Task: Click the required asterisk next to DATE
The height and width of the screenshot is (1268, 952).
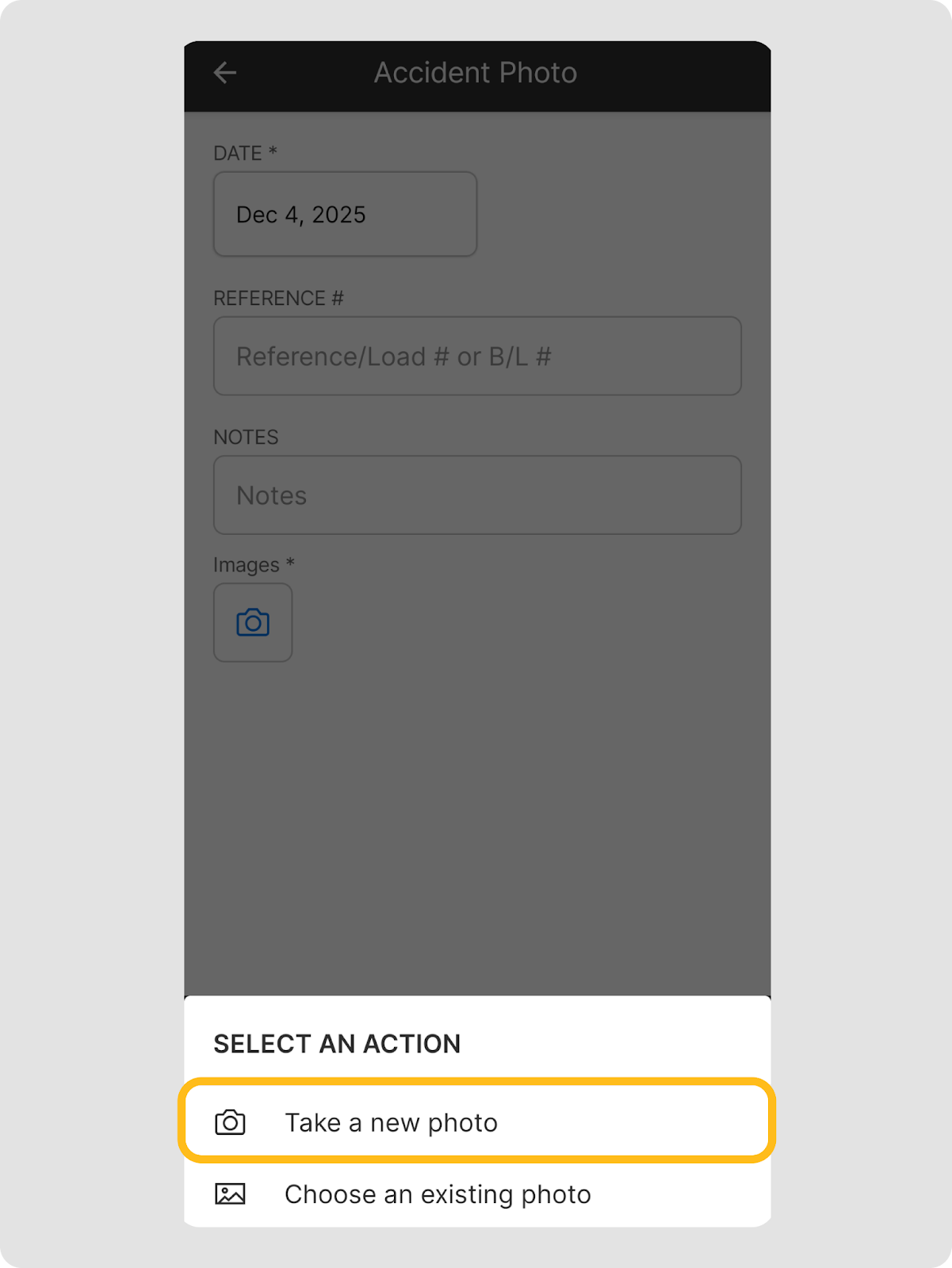Action: tap(273, 151)
